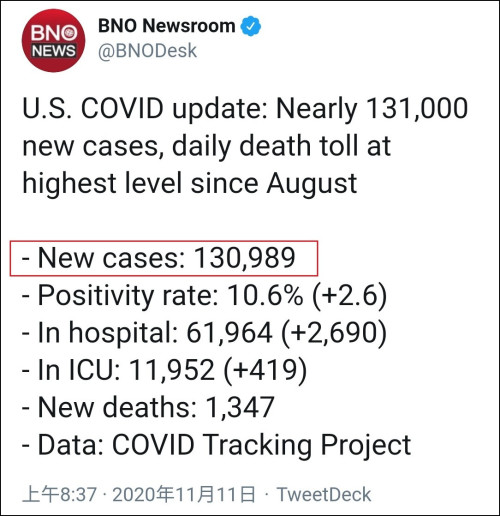Select the highlighted New cases: 130,989 line
The height and width of the screenshot is (516, 500).
click(x=164, y=258)
